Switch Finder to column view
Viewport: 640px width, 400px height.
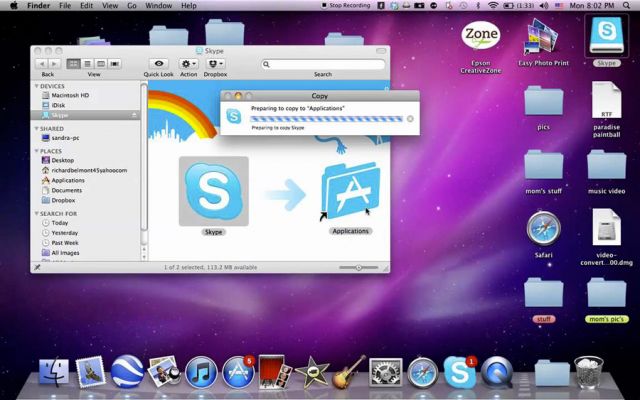101,64
